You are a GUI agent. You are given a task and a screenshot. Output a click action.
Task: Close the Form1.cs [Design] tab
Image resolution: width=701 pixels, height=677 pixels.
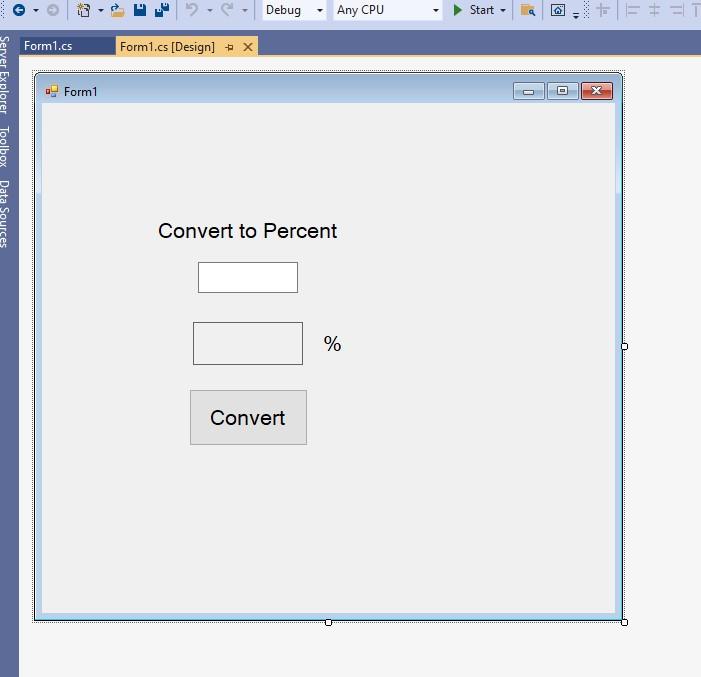click(248, 47)
